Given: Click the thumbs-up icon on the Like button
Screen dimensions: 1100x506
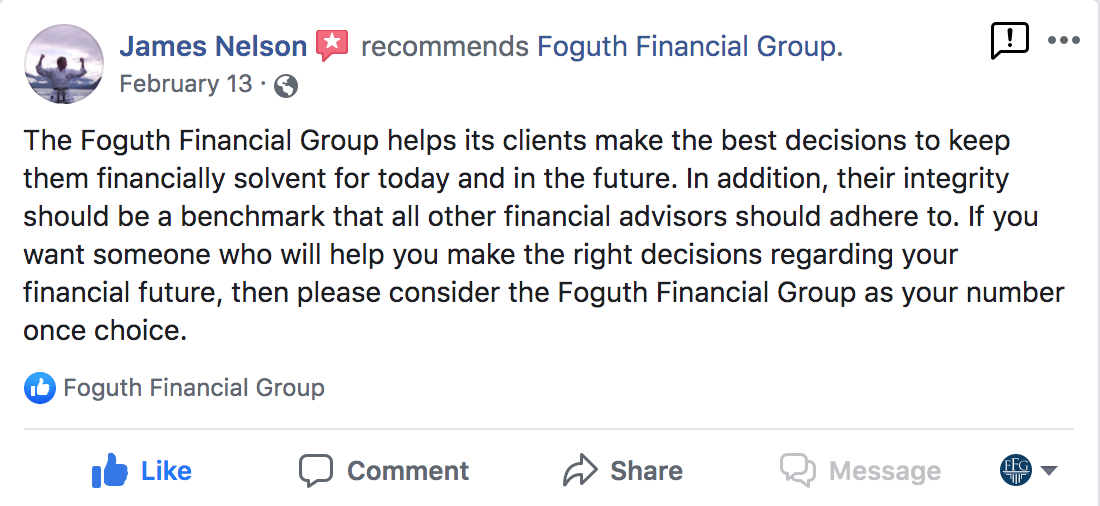Looking at the screenshot, I should 110,470.
